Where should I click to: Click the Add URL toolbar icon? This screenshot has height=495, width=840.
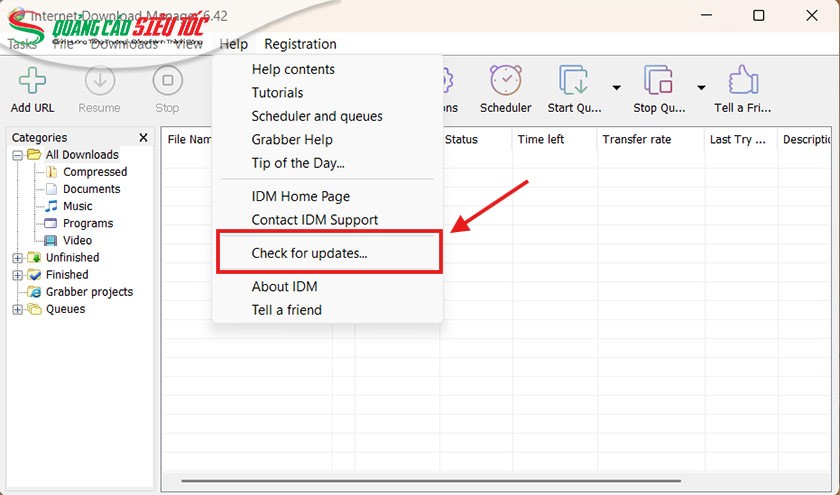coord(33,82)
